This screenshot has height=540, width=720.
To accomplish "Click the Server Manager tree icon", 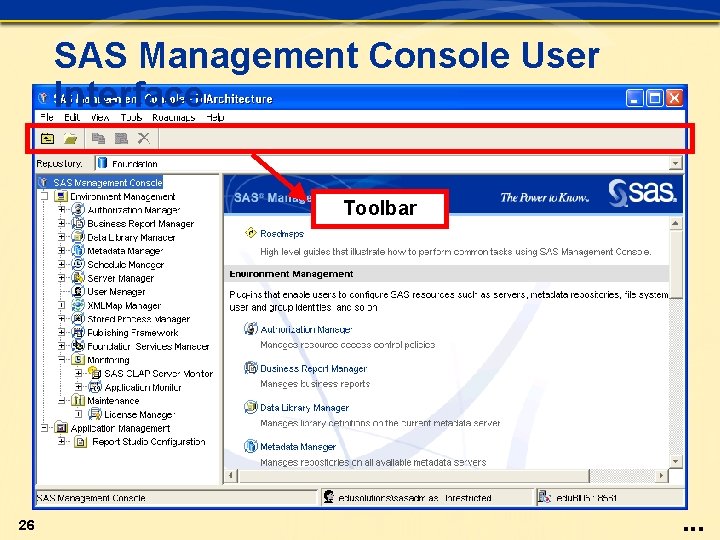I will pos(78,278).
